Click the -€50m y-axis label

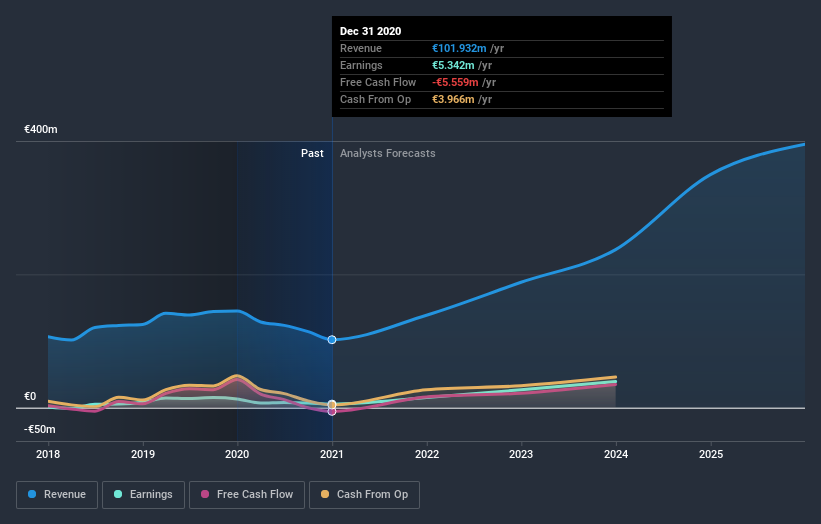click(x=39, y=429)
